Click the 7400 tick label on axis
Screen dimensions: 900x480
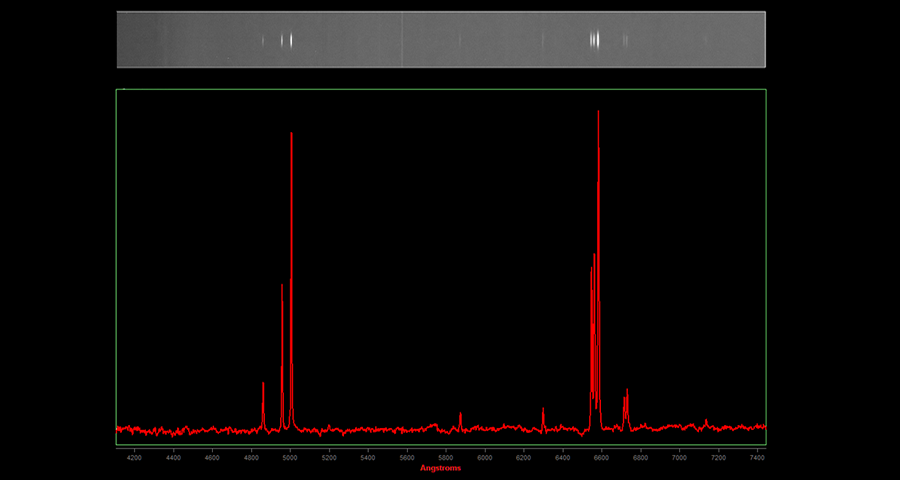757,456
